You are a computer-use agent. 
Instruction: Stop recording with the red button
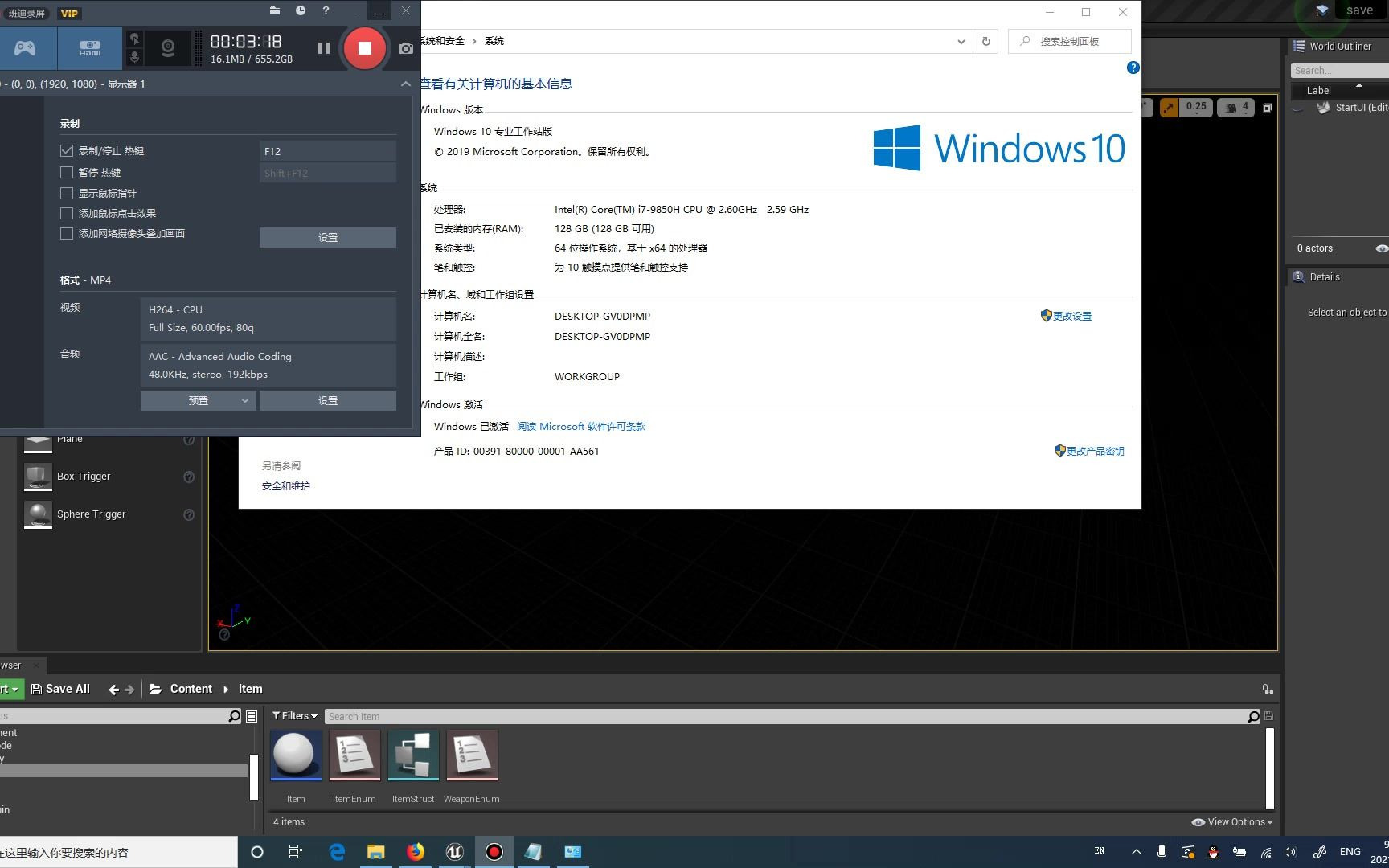[x=364, y=48]
